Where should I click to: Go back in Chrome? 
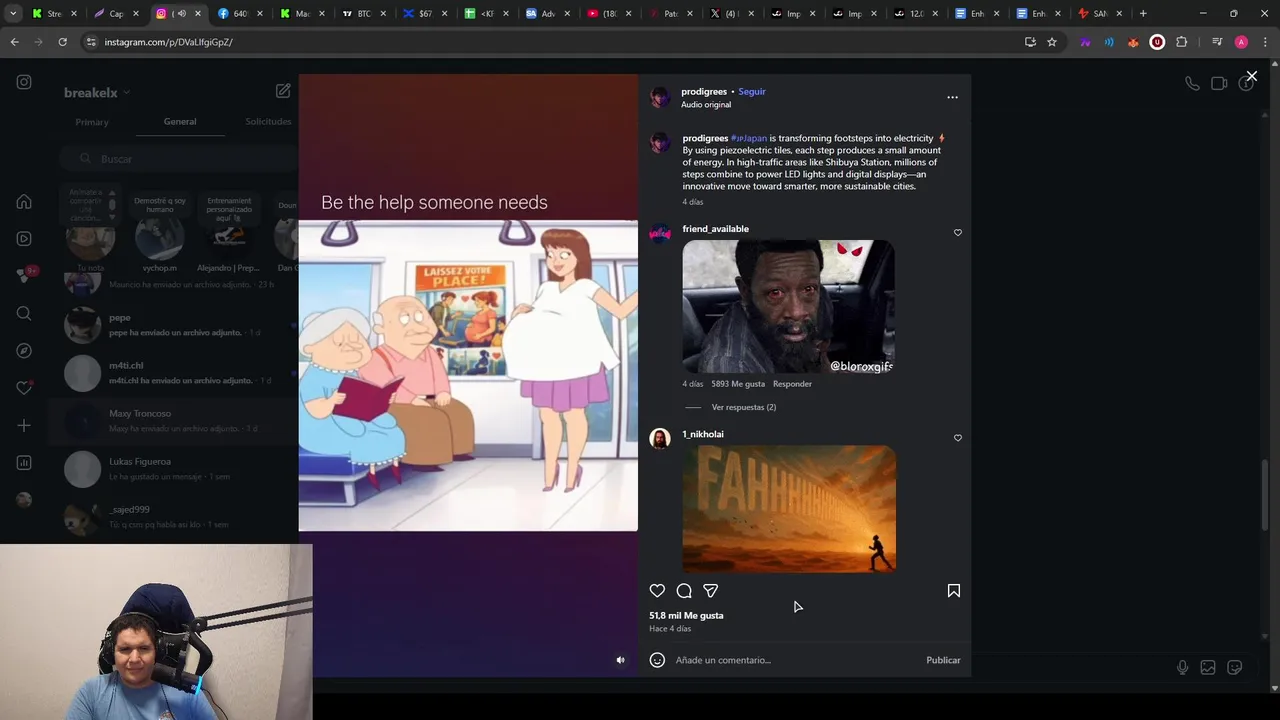[x=14, y=42]
